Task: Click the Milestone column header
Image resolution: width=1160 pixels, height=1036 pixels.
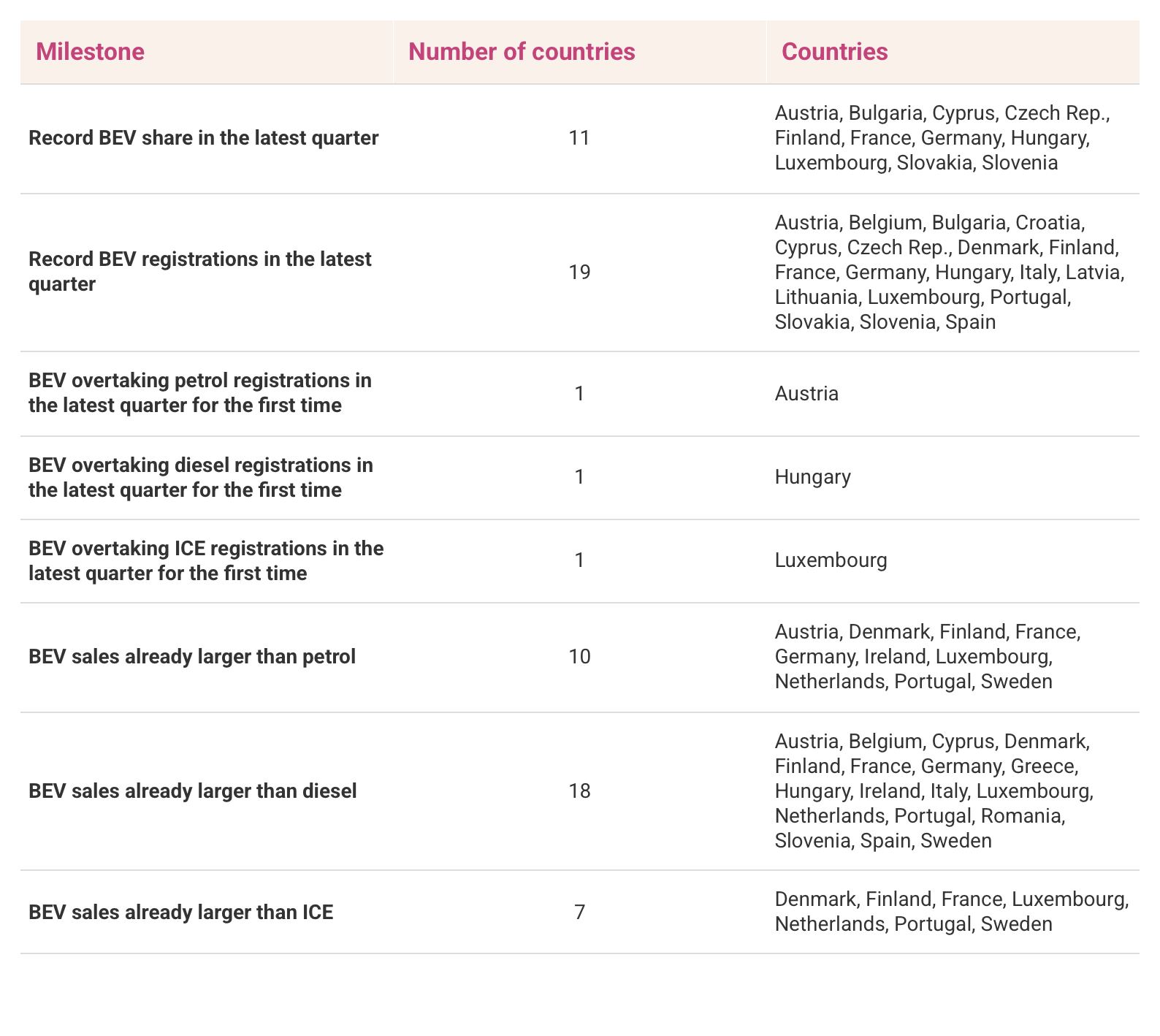Action: click(90, 52)
